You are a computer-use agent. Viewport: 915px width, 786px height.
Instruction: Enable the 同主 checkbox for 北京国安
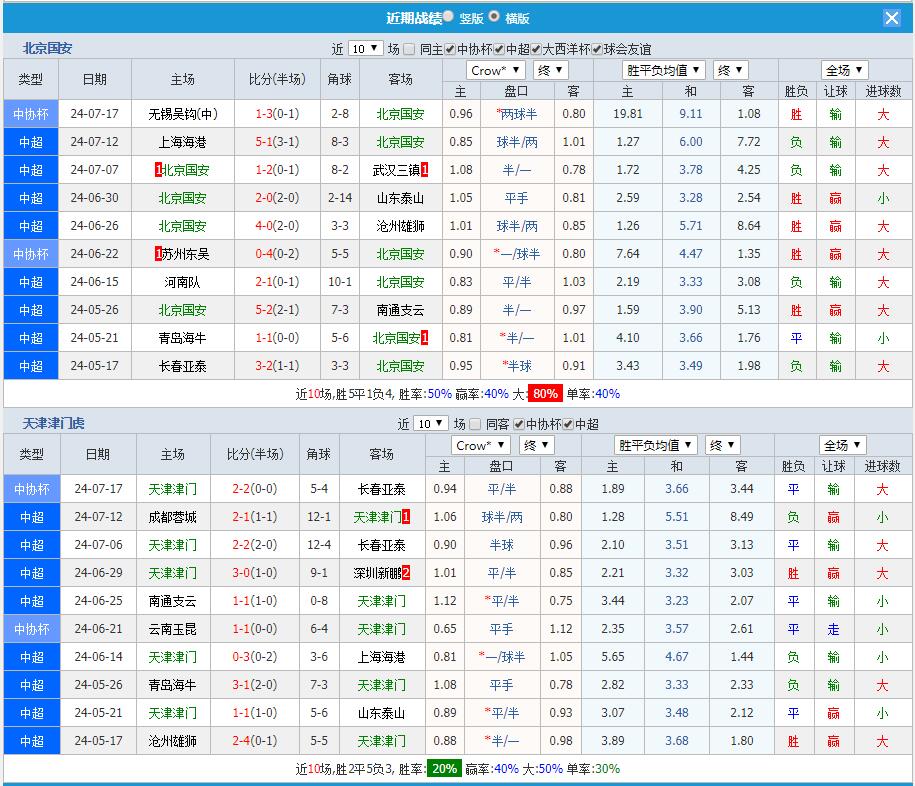[412, 49]
